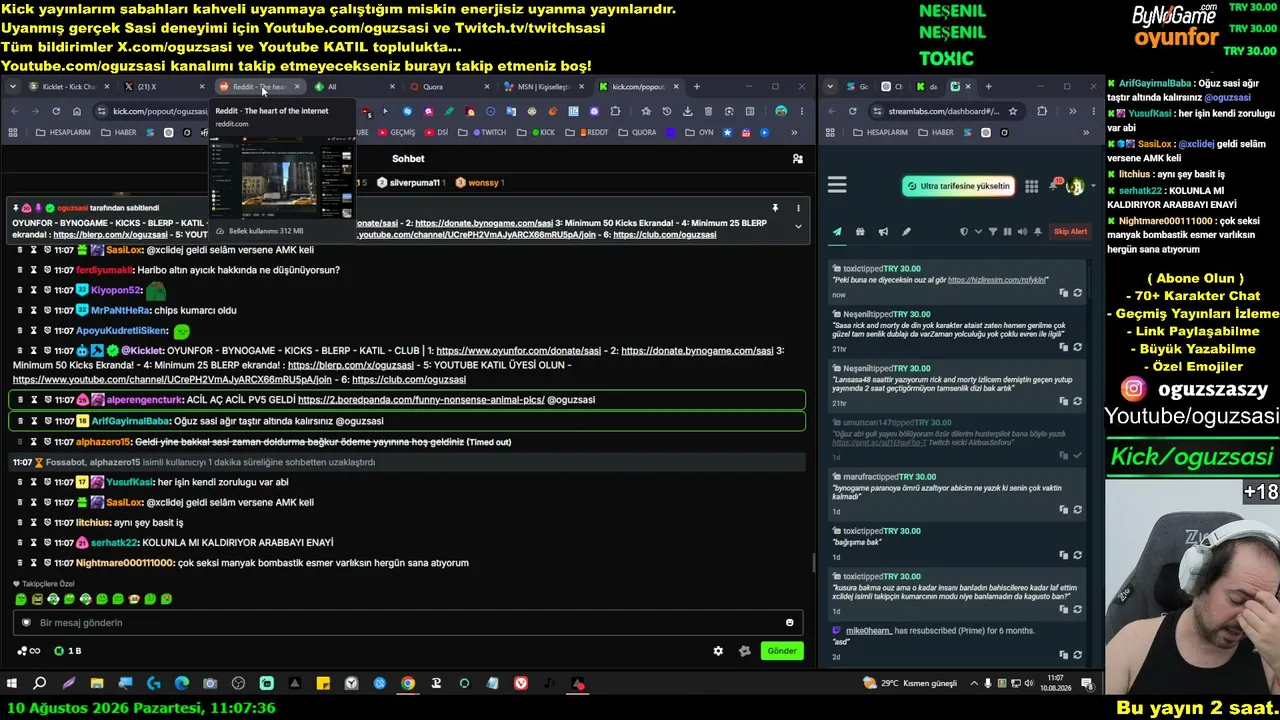Click the Kicklet oyunfor.com/donate/sasi link
Image resolution: width=1280 pixels, height=720 pixels.
(519, 351)
